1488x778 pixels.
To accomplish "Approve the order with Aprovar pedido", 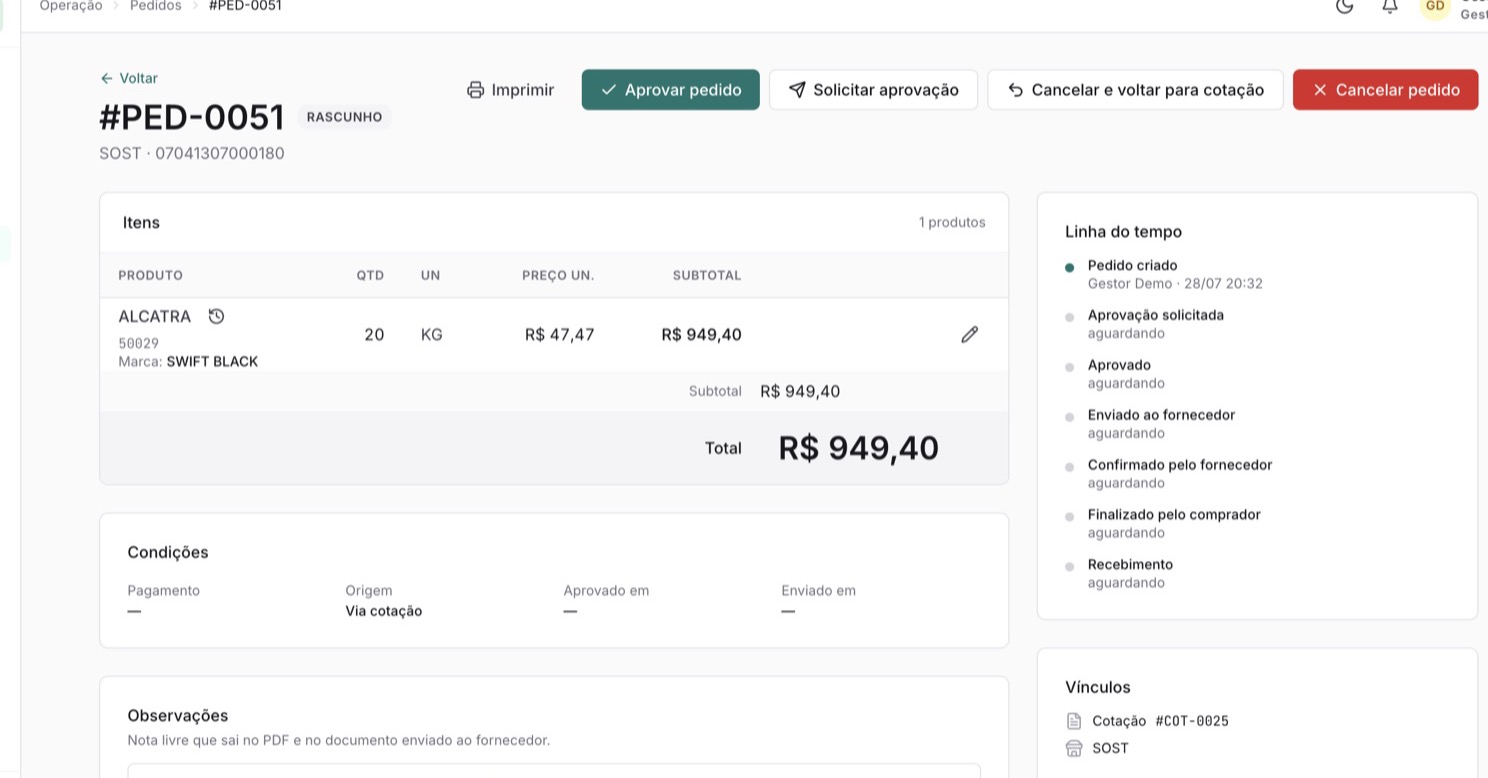I will 671,90.
